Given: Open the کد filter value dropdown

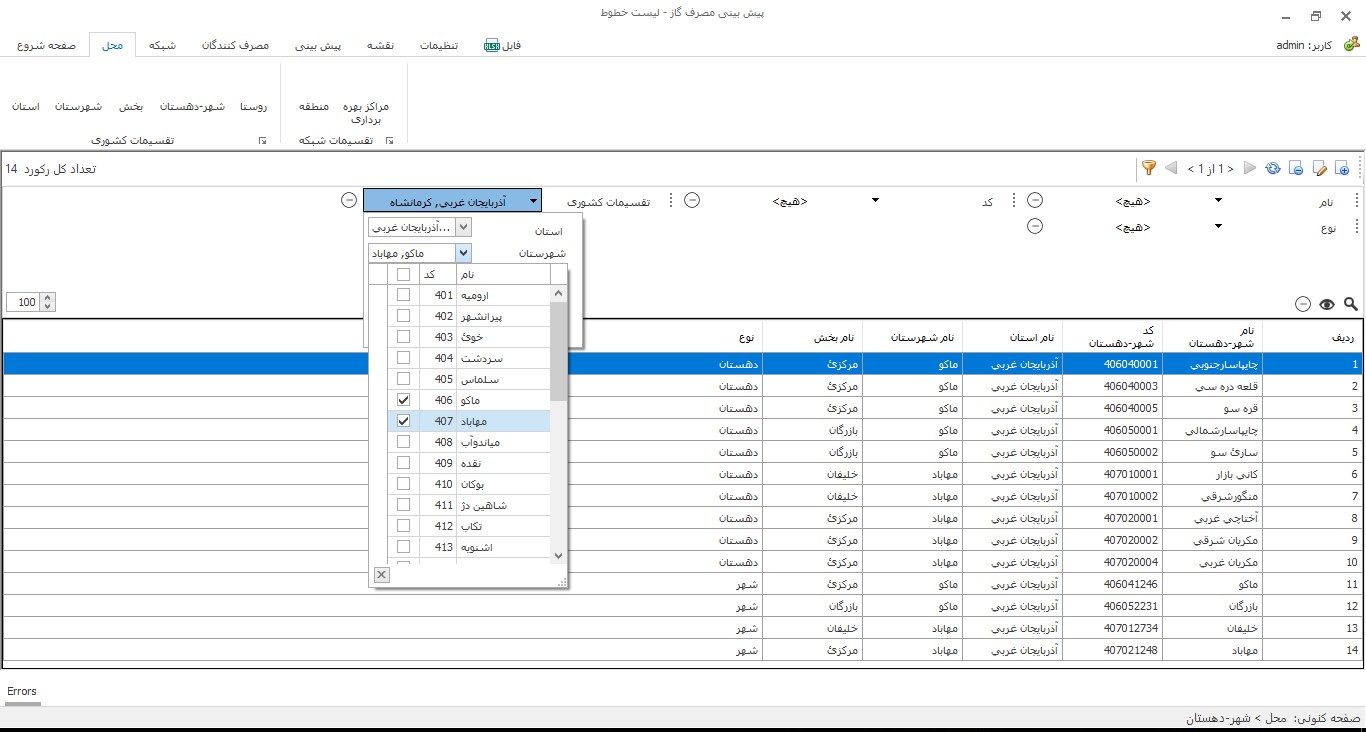Looking at the screenshot, I should click(875, 200).
